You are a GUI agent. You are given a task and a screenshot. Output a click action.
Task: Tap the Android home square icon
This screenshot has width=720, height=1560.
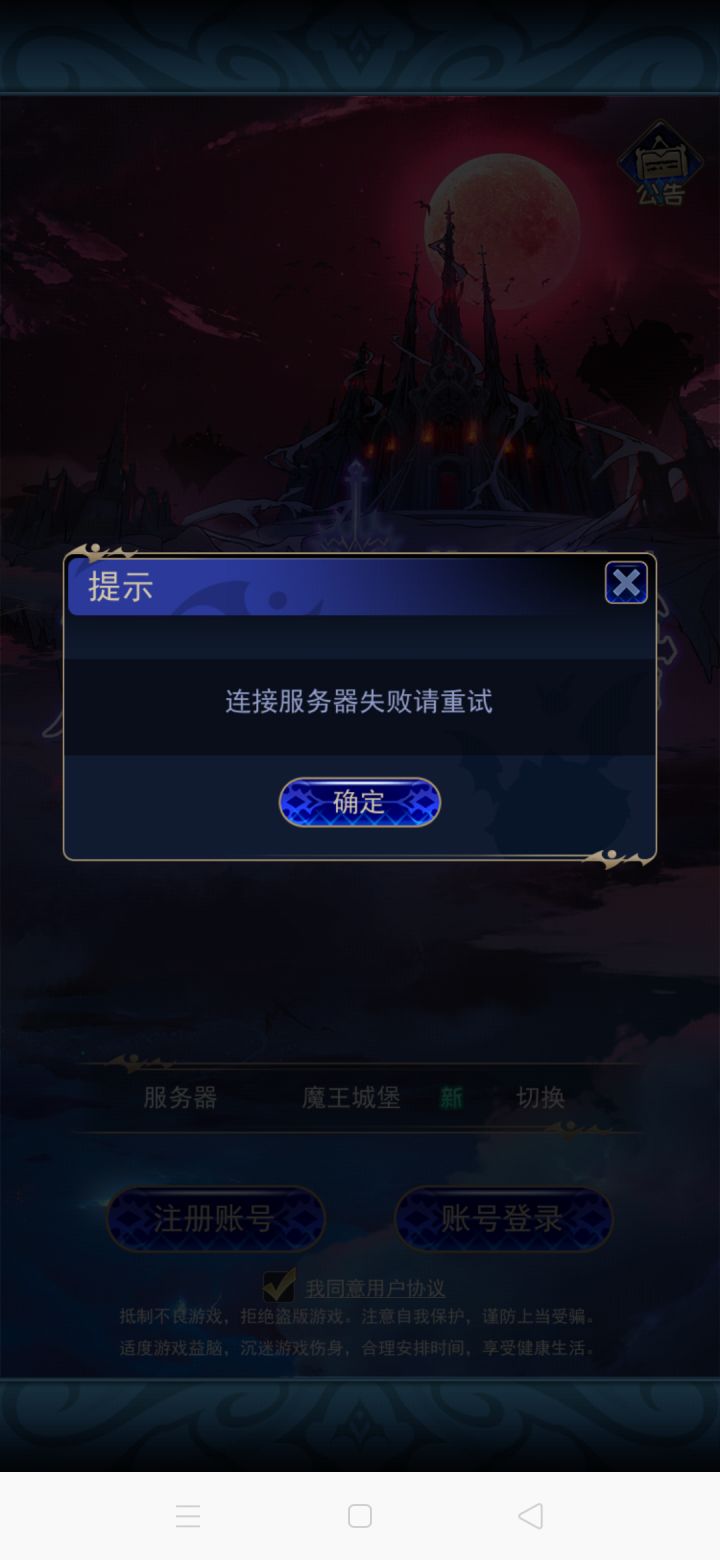tap(360, 1516)
